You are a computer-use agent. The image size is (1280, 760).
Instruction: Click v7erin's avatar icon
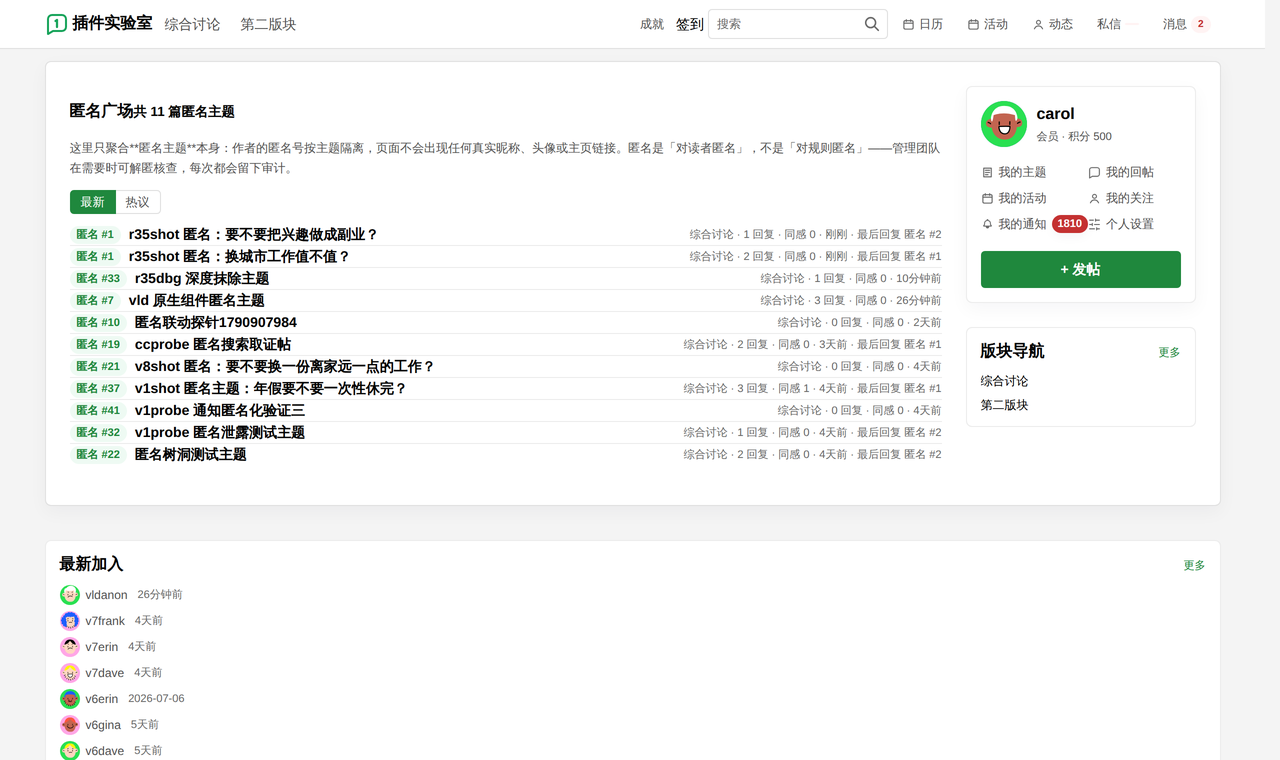[x=70, y=647]
